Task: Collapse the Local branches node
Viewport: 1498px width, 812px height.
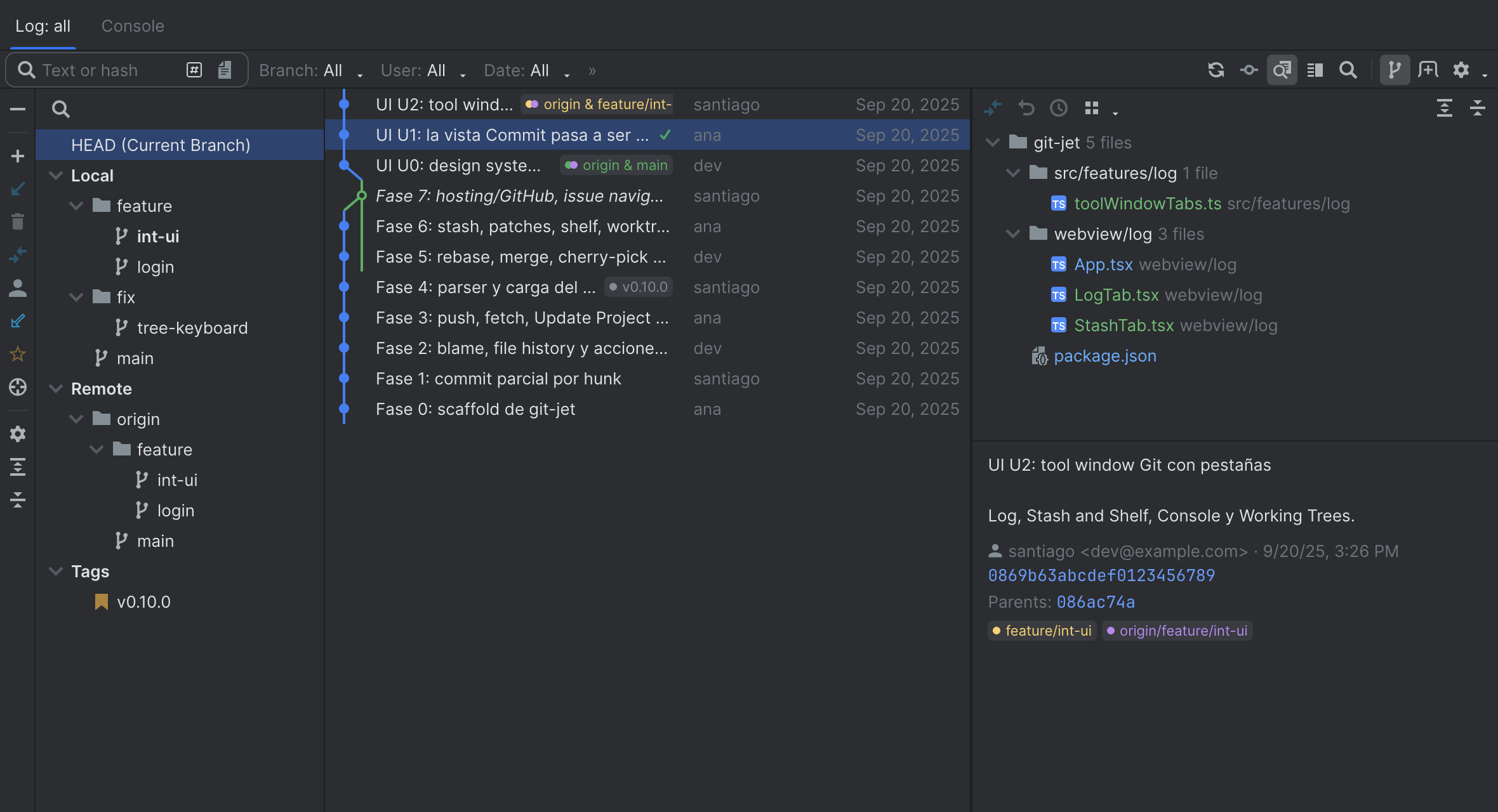Action: [x=56, y=175]
